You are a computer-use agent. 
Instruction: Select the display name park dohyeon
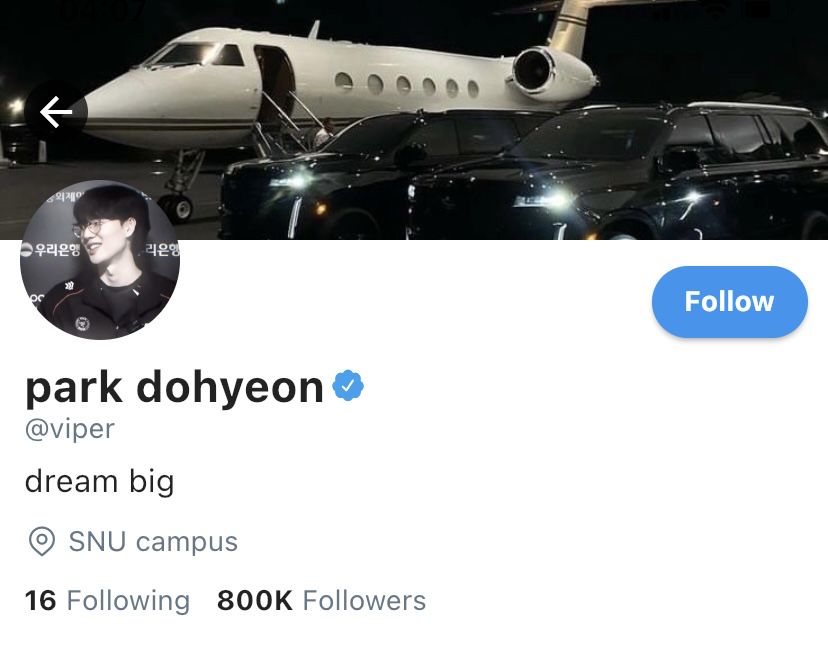tap(174, 389)
